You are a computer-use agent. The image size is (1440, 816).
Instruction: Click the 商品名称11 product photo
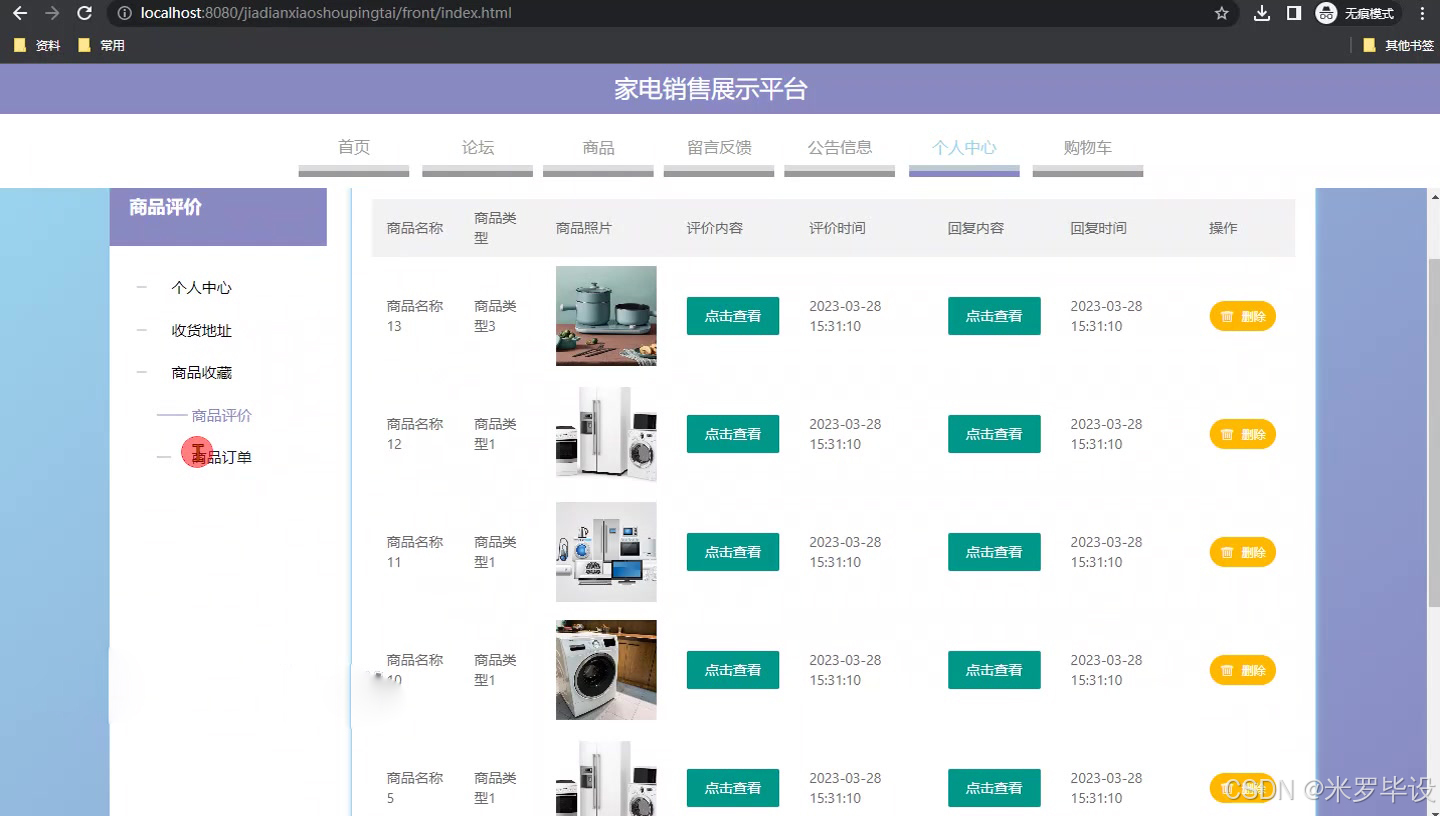coord(606,551)
